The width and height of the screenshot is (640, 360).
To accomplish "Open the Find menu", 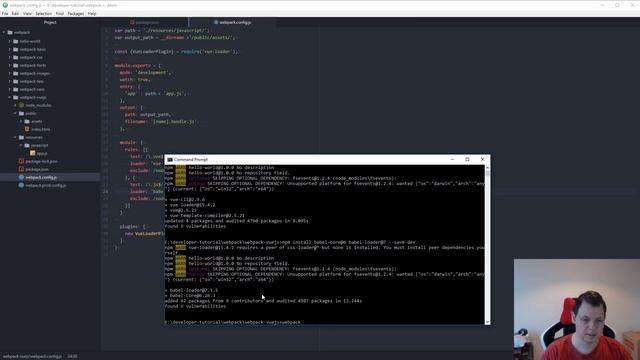I will tap(60, 13).
